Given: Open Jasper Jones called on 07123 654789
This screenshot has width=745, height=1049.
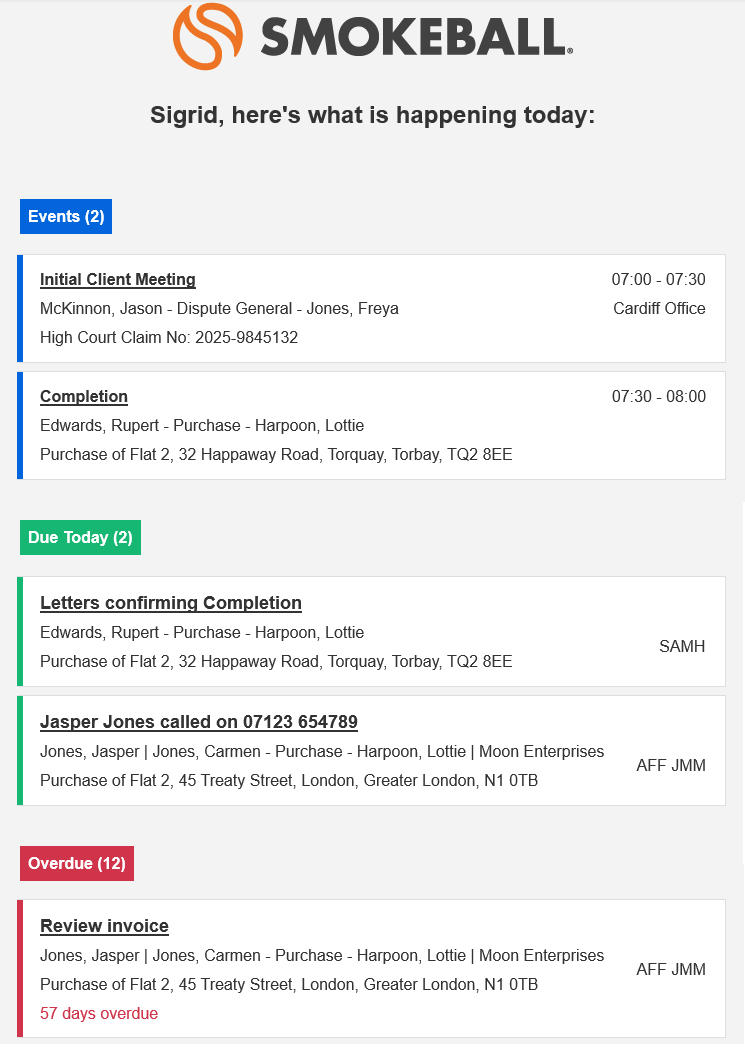Looking at the screenshot, I should [199, 722].
